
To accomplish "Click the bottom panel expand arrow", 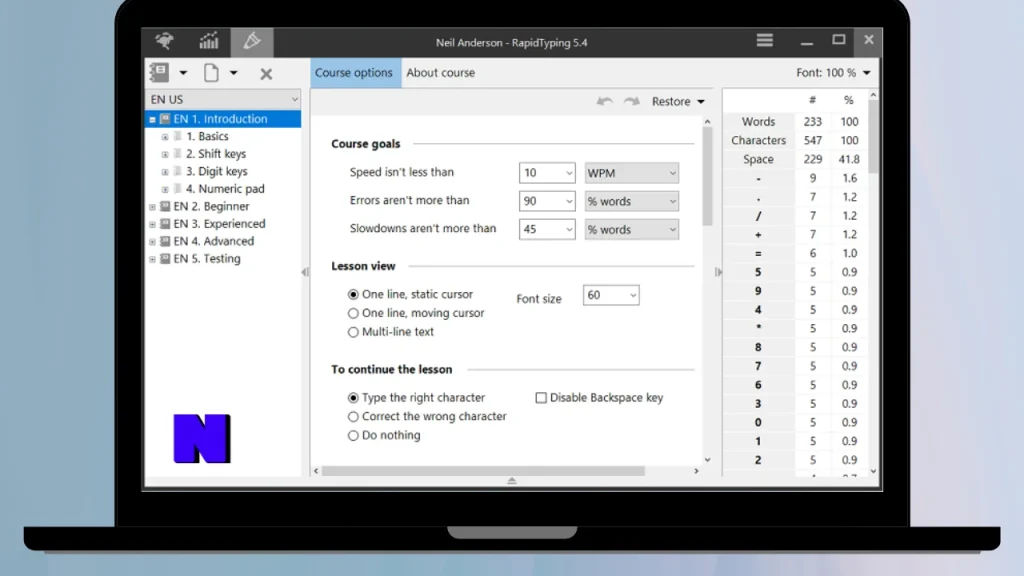I will coord(512,481).
